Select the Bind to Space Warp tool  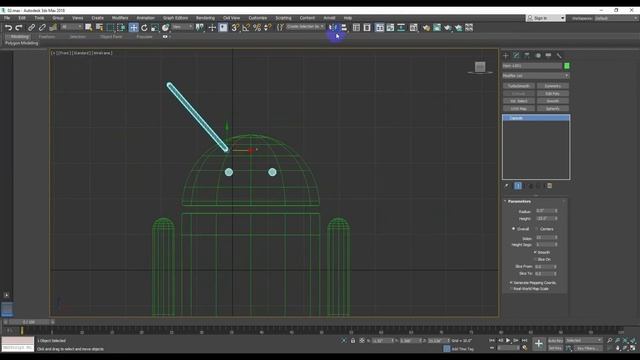(53, 27)
